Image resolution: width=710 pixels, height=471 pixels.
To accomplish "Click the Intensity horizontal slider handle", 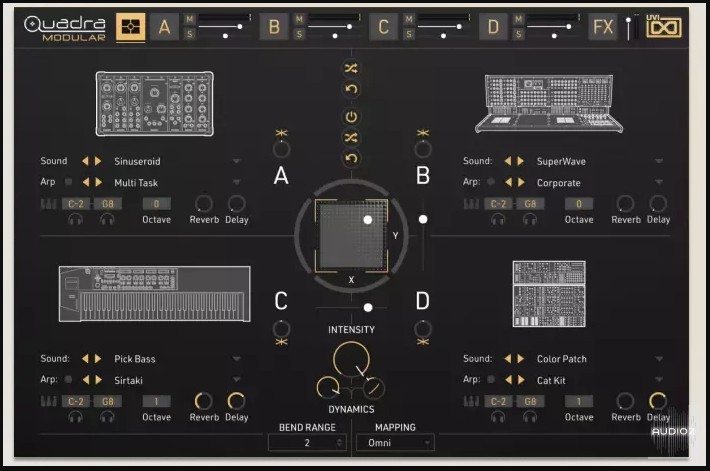I will (x=368, y=308).
